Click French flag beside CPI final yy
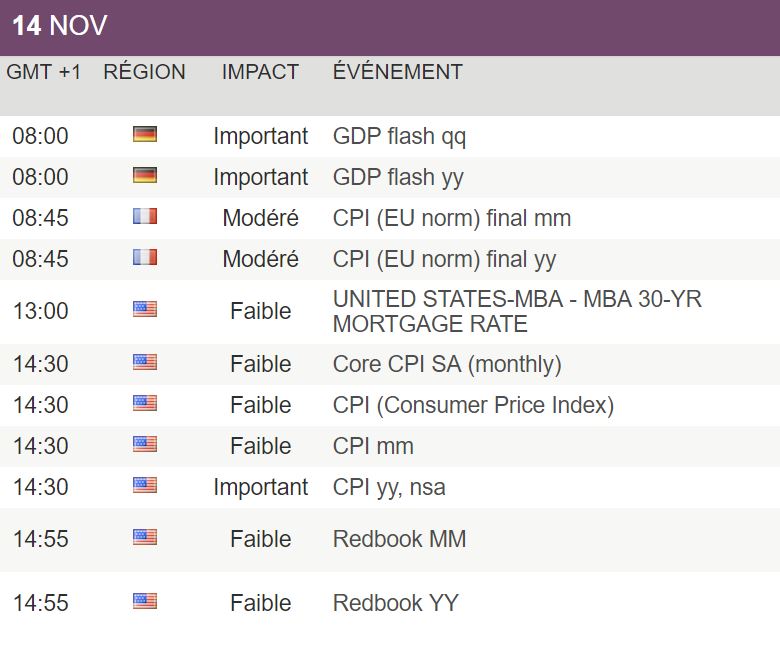 pyautogui.click(x=145, y=258)
